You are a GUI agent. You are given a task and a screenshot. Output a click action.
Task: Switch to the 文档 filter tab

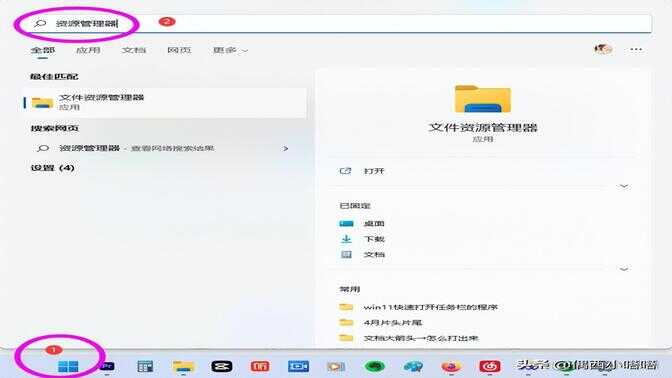coord(134,50)
